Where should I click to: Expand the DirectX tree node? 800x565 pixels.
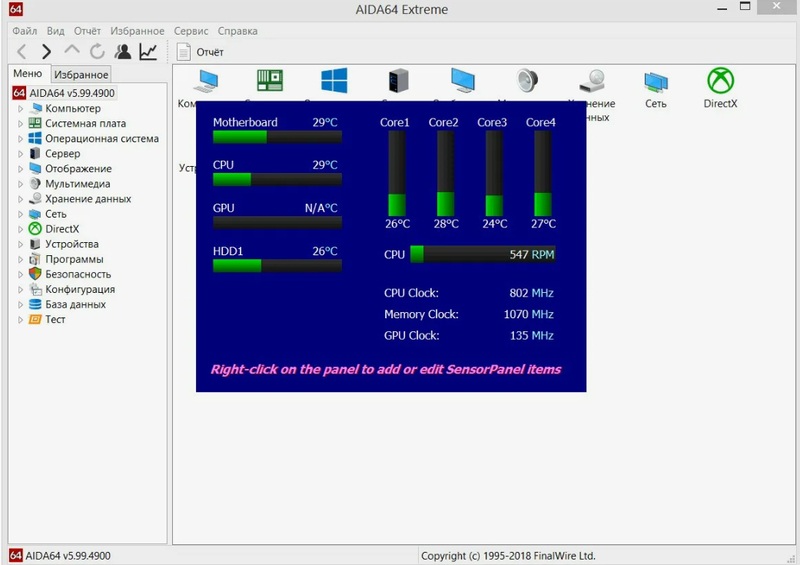click(x=20, y=229)
